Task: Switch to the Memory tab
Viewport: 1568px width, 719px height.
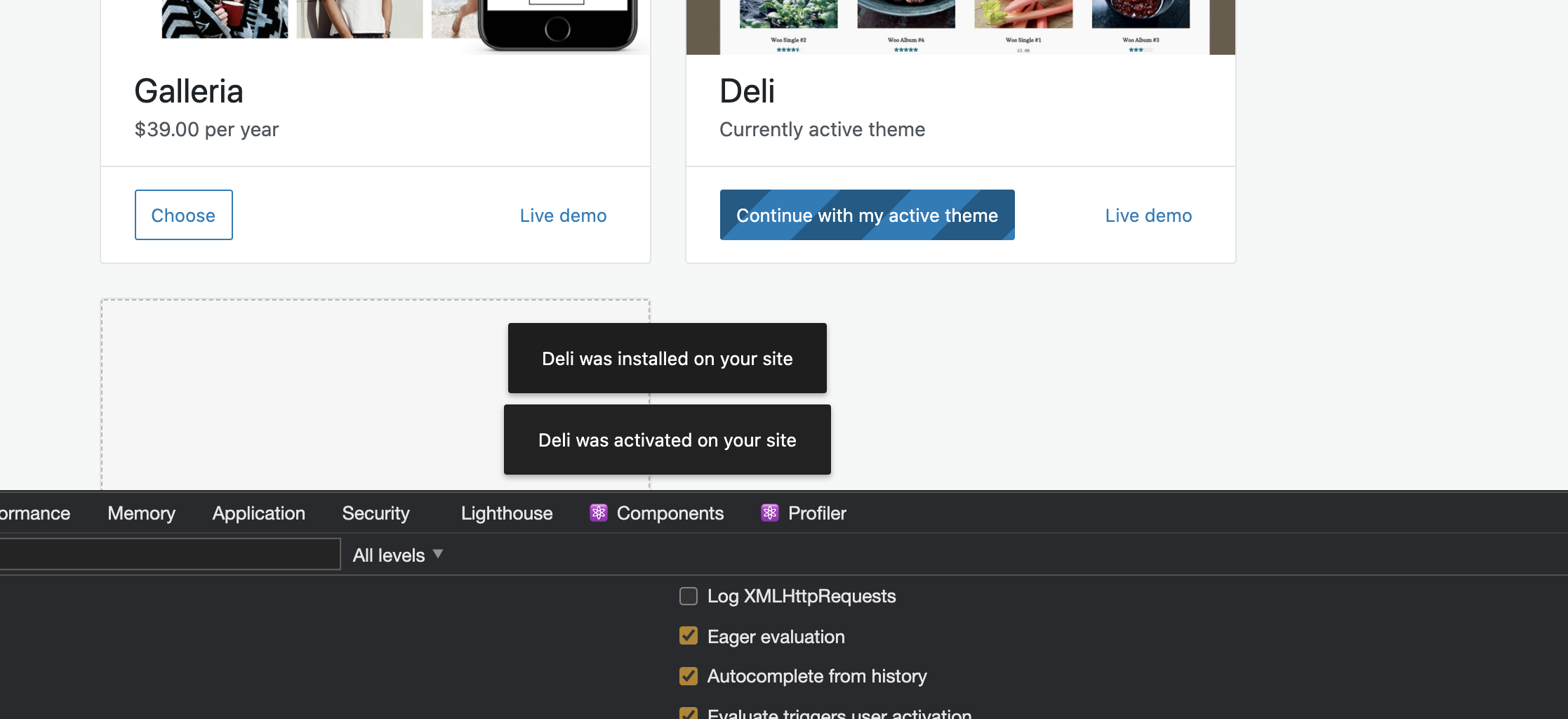Action: click(140, 513)
